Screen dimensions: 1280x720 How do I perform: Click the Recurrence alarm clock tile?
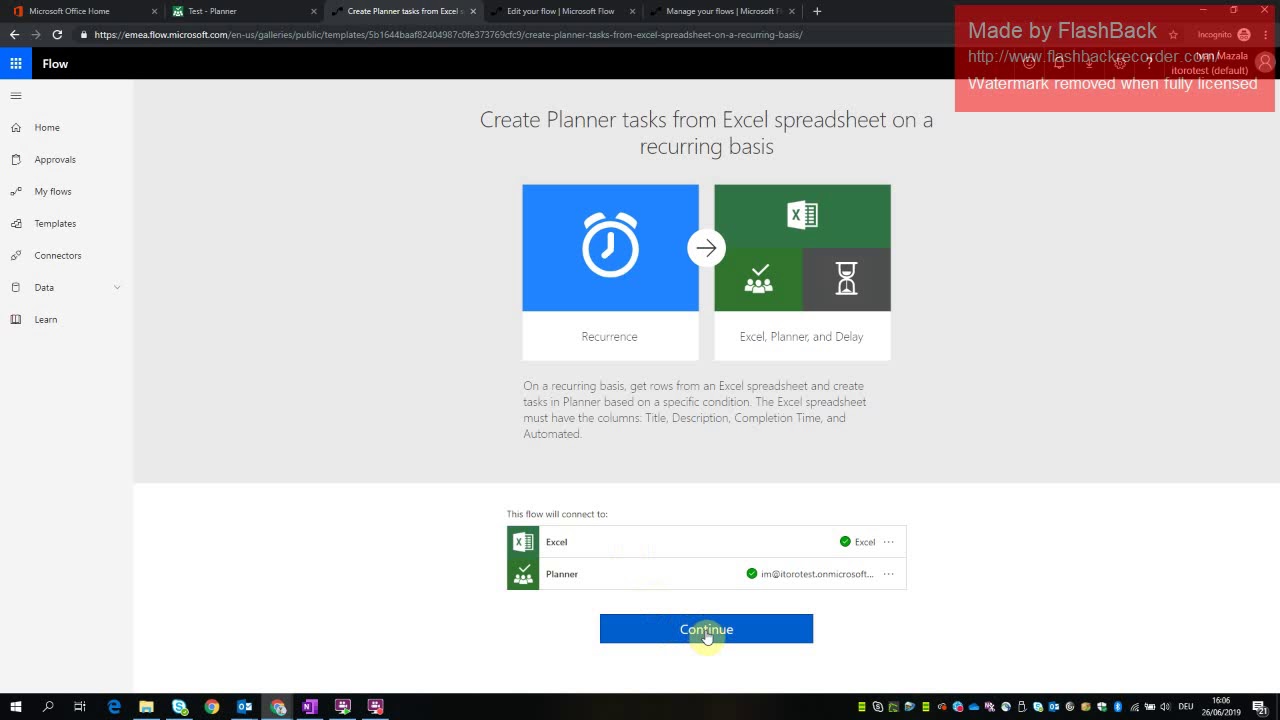[610, 248]
